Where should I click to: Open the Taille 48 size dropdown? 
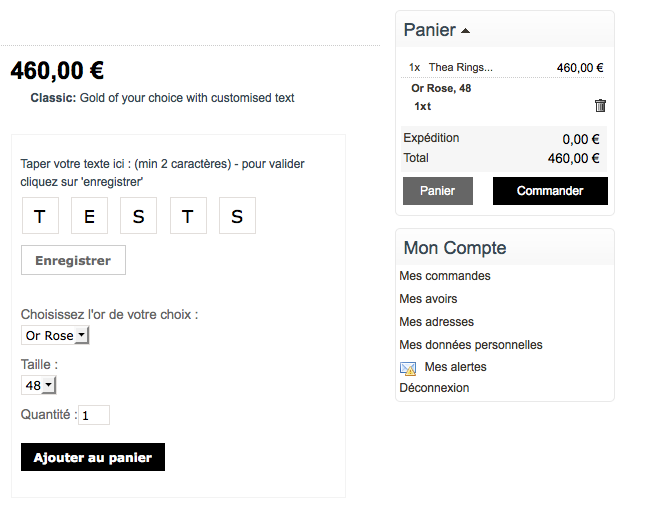coord(38,385)
